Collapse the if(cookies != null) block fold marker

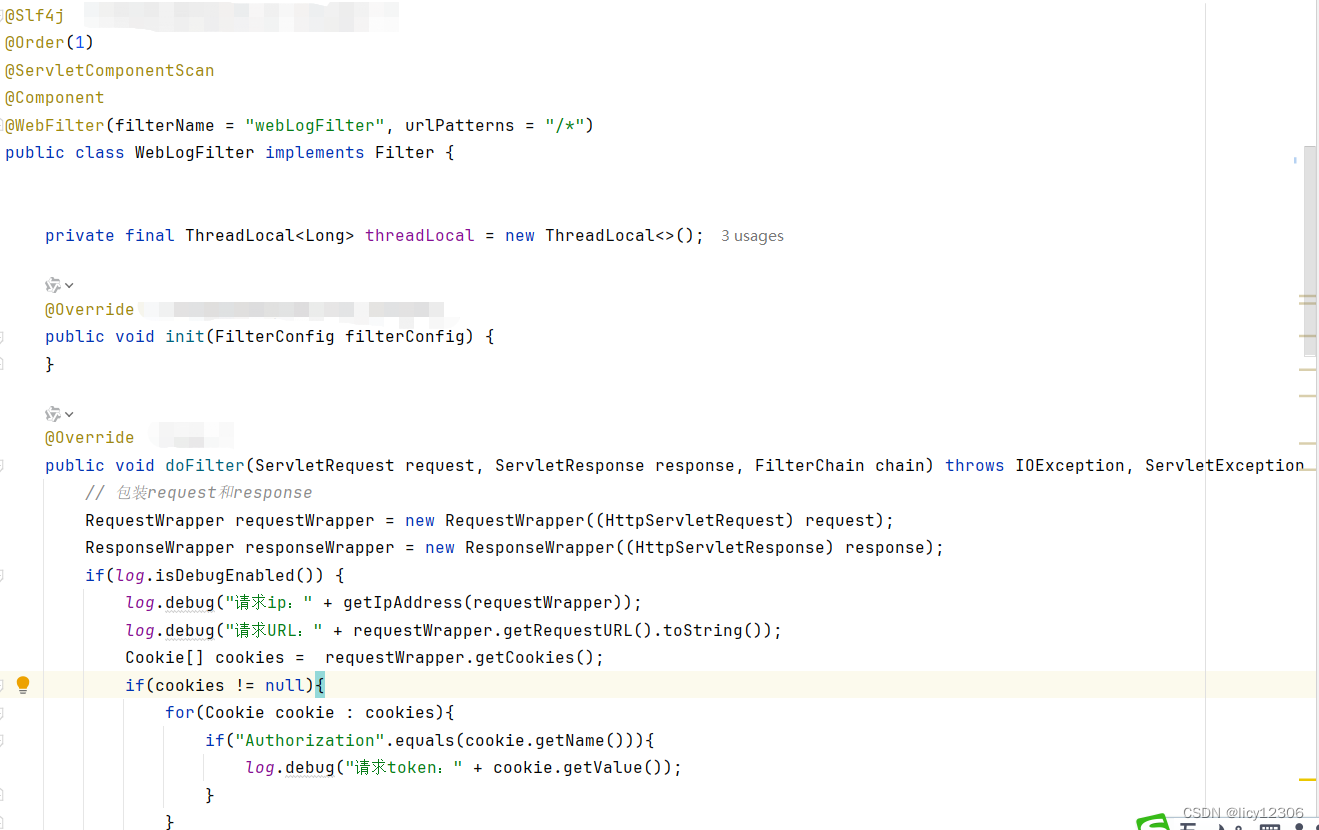(x=2, y=685)
